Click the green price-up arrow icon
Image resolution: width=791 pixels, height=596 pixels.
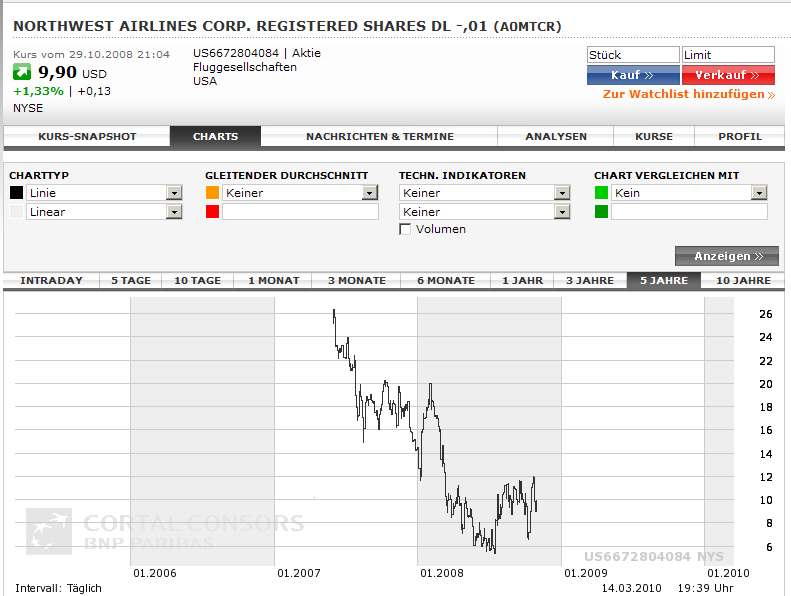22,72
